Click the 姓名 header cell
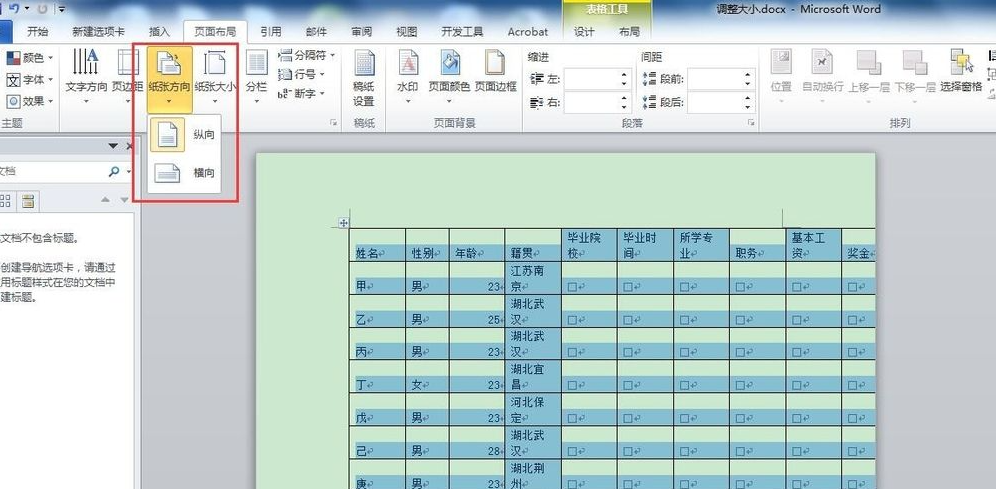 [x=377, y=245]
